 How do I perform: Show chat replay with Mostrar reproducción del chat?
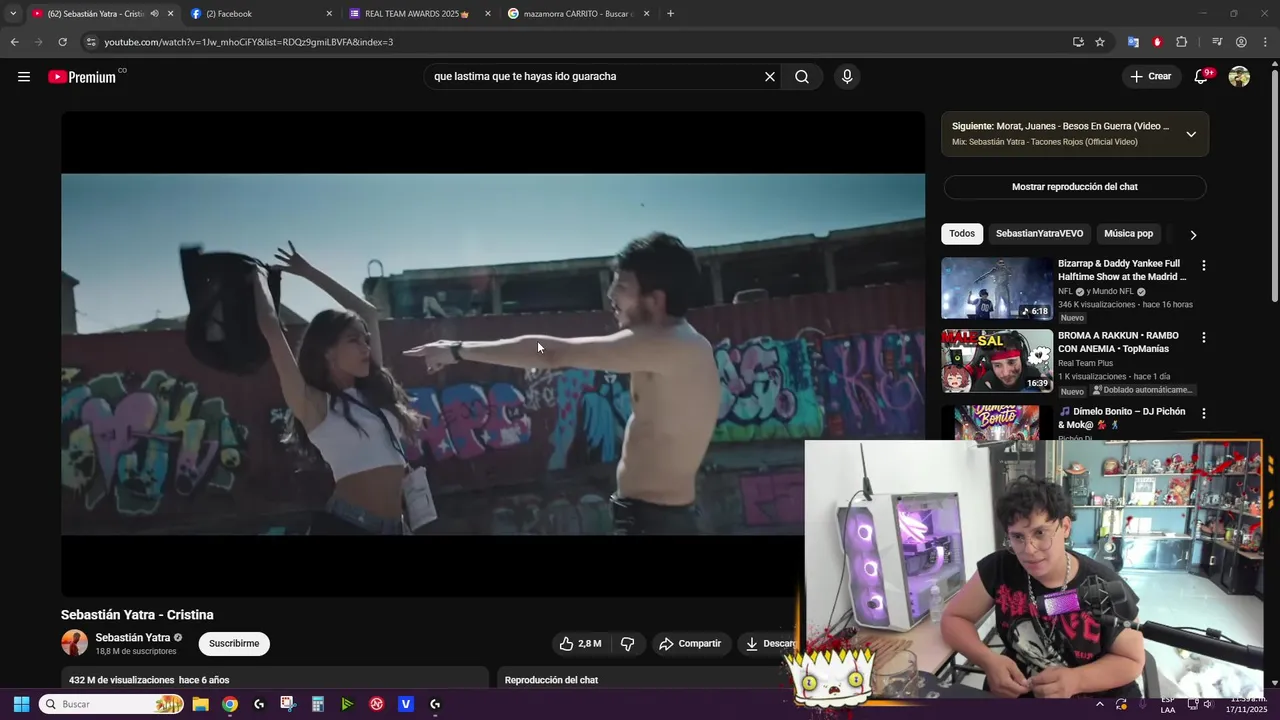1075,187
